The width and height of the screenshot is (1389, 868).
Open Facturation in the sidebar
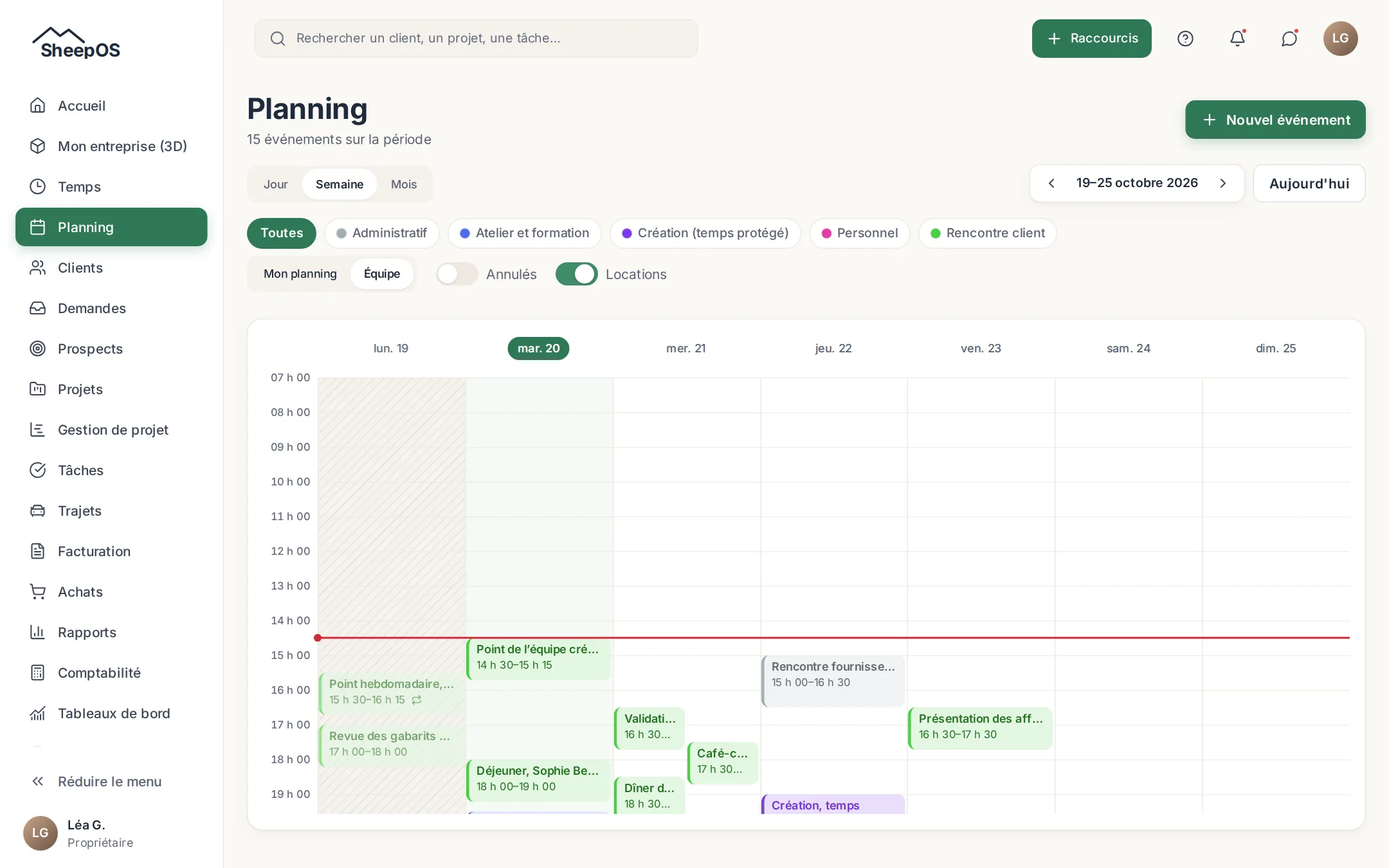pyautogui.click(x=111, y=551)
